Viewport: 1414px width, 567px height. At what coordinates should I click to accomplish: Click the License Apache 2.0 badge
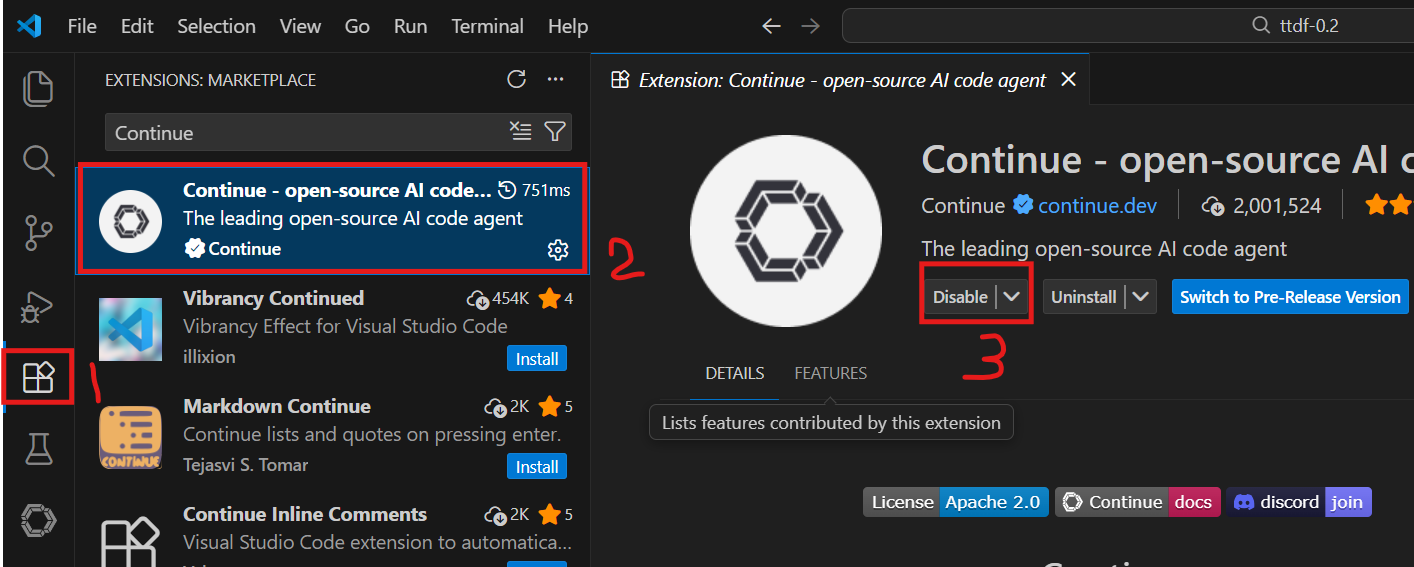pos(956,502)
